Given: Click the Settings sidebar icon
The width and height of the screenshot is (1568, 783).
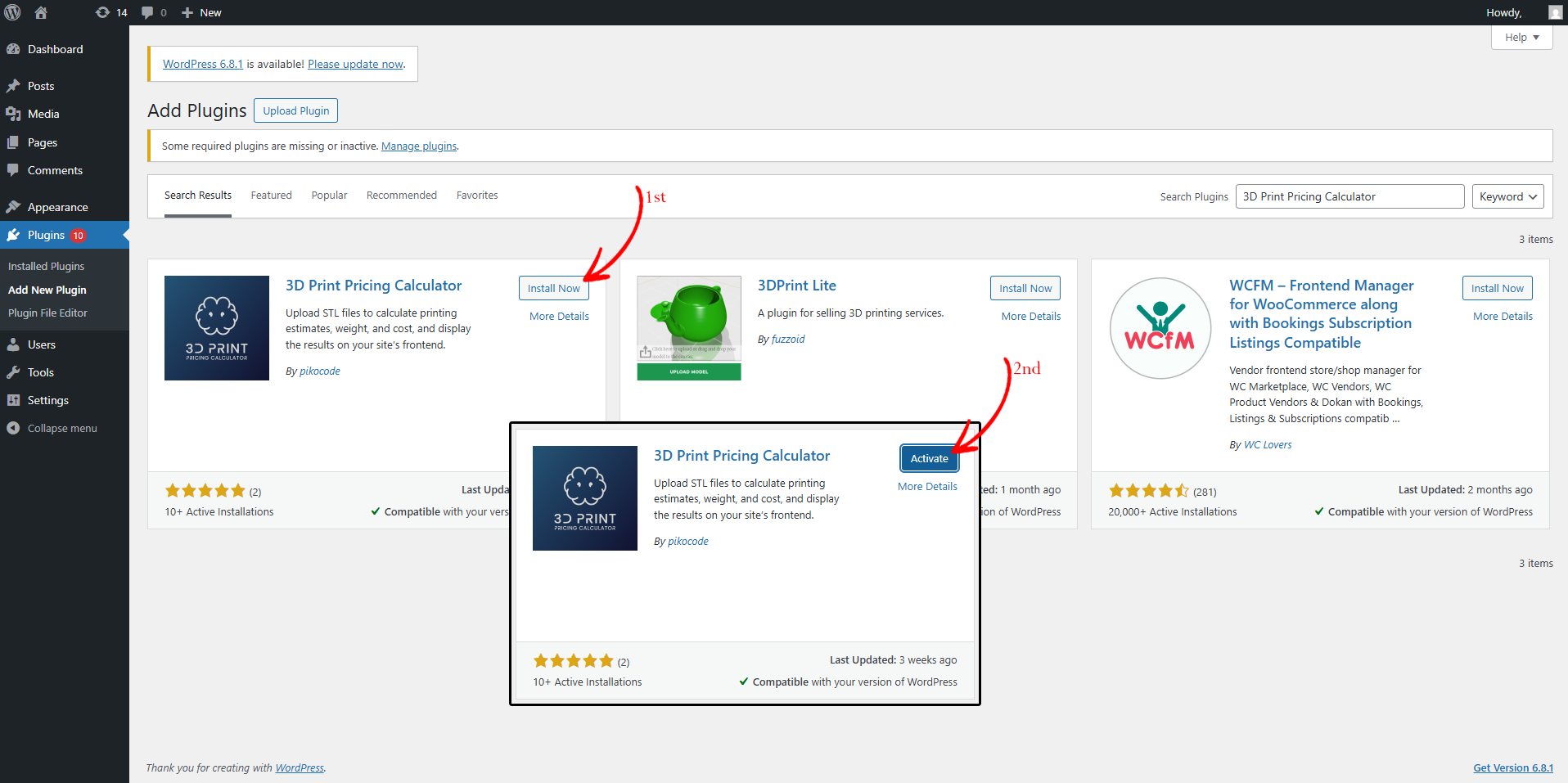Looking at the screenshot, I should [x=13, y=400].
